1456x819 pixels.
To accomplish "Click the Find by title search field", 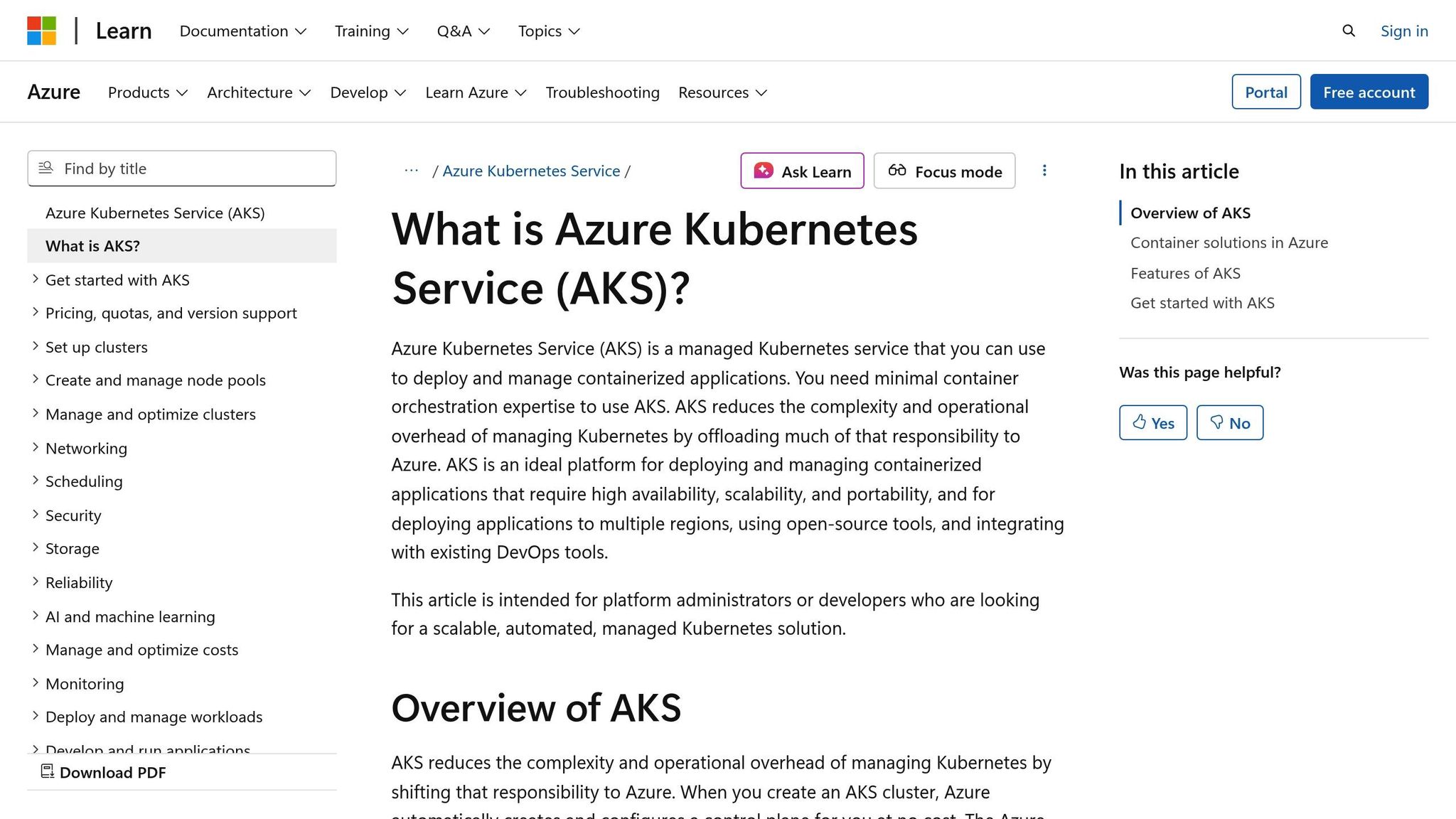I will tap(181, 168).
